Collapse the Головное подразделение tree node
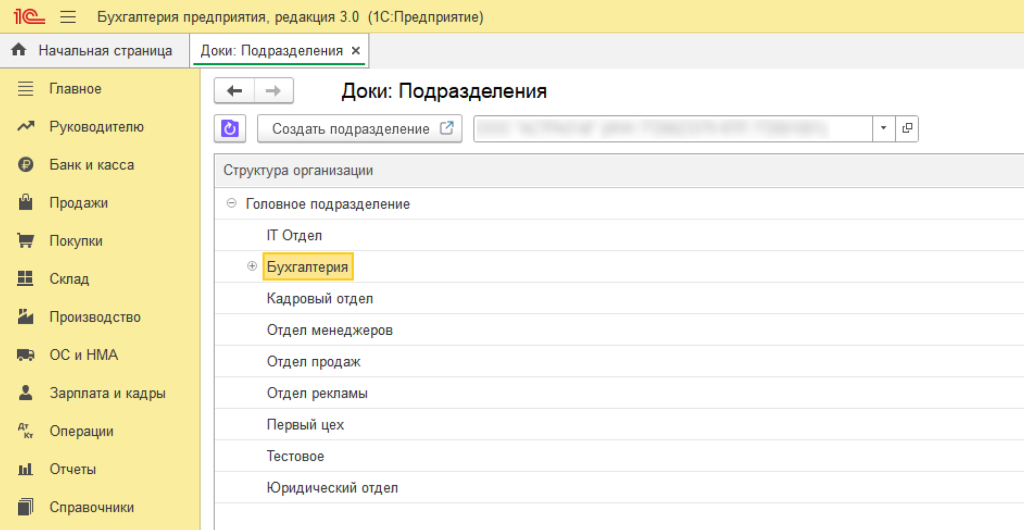The height and width of the screenshot is (530, 1024). (232, 204)
